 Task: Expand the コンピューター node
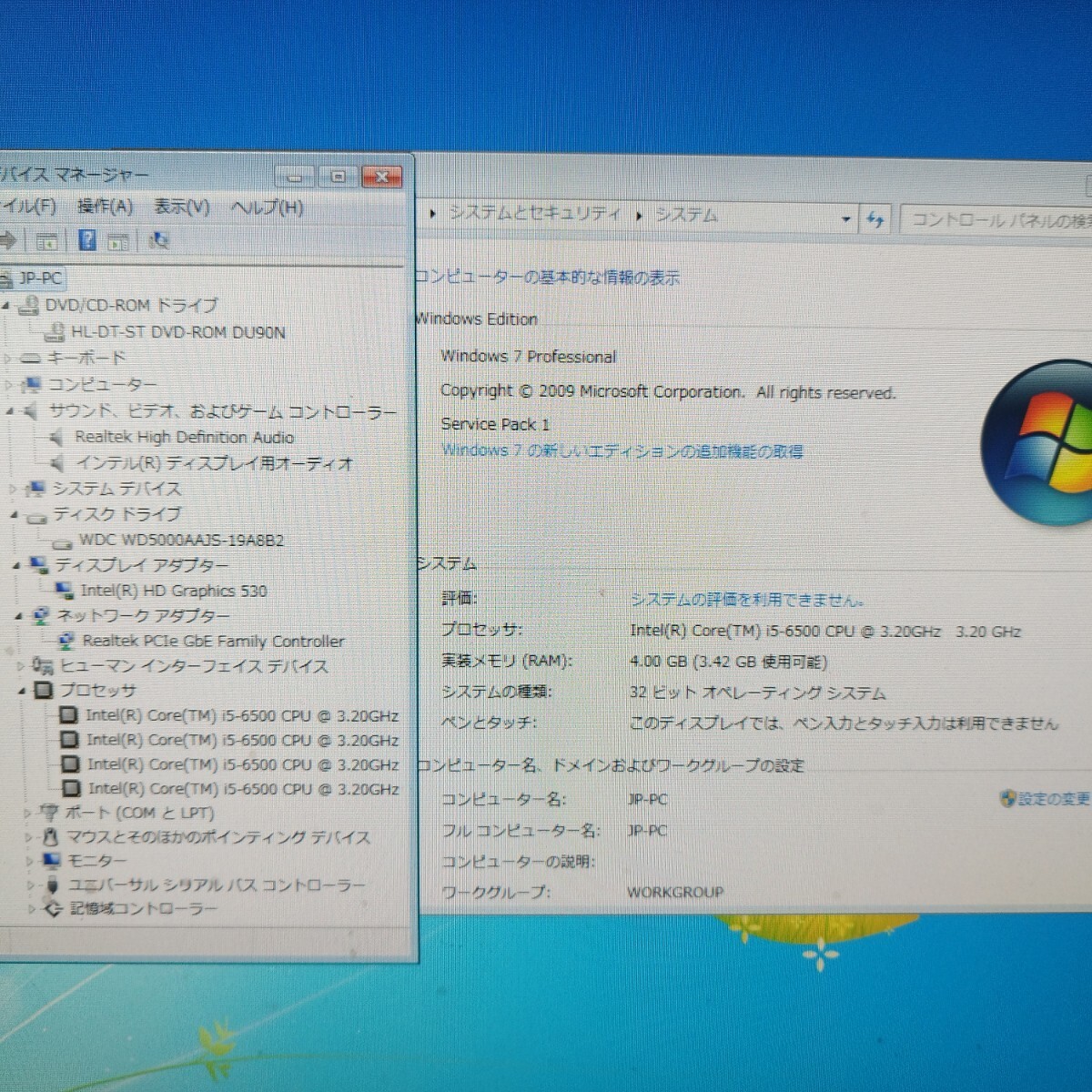pyautogui.click(x=10, y=385)
